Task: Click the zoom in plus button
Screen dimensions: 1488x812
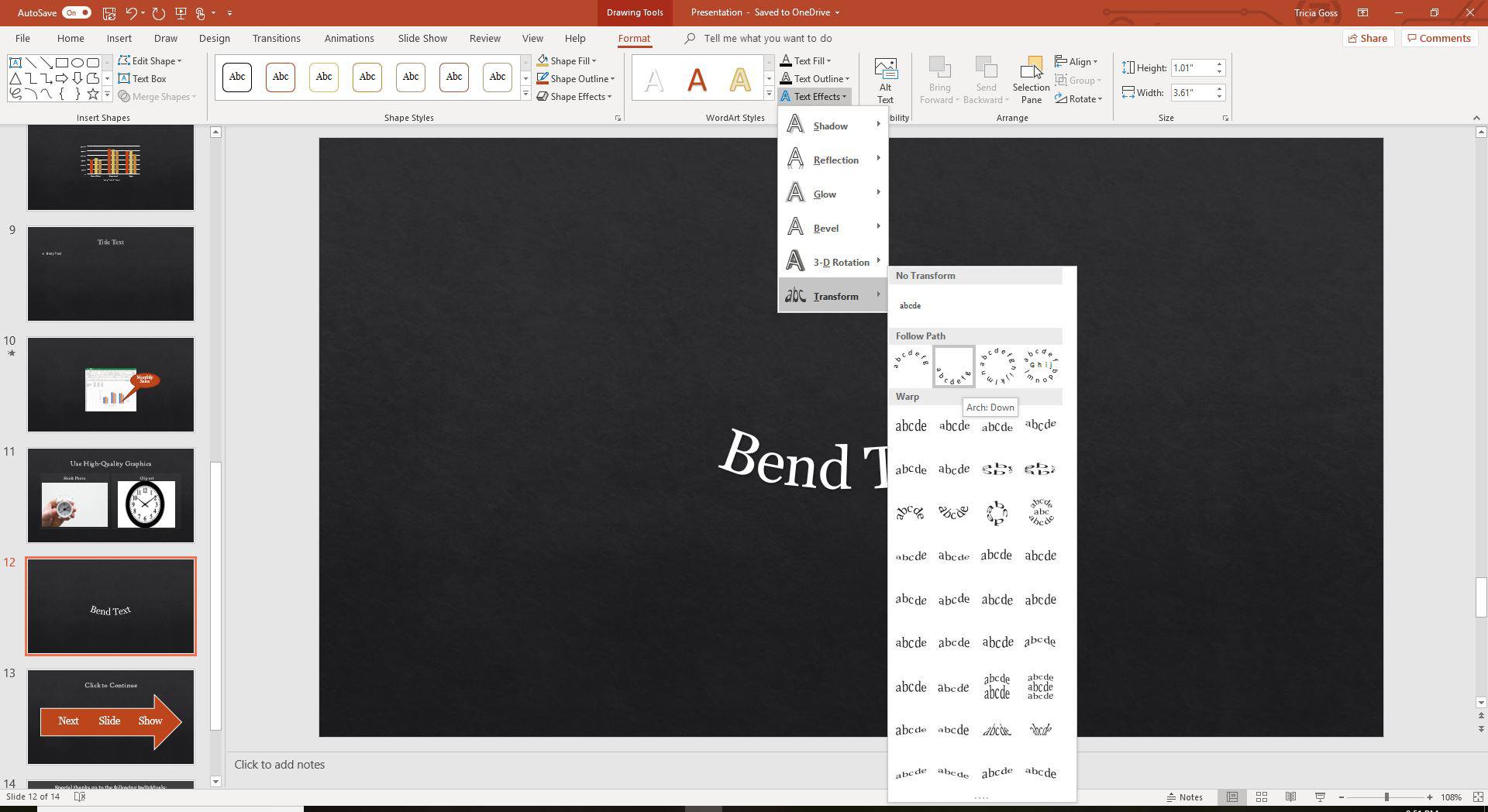Action: tap(1430, 797)
